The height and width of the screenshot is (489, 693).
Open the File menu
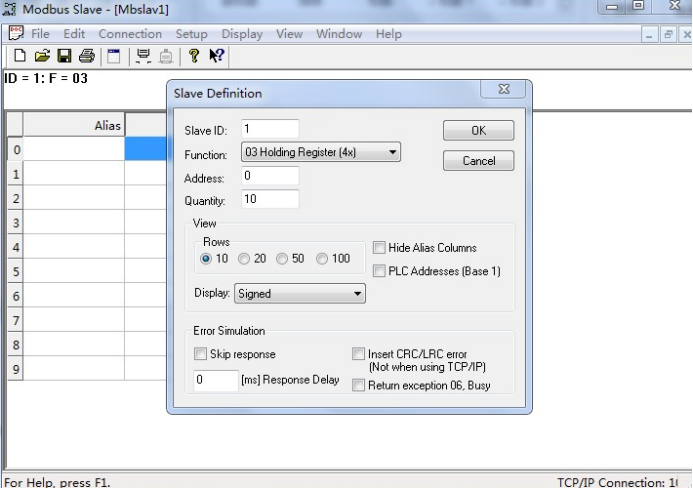(x=40, y=34)
